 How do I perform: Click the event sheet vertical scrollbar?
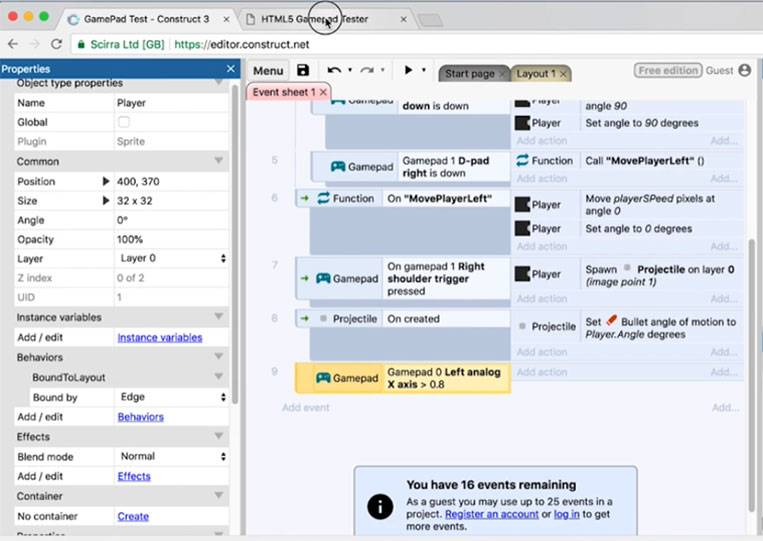pyautogui.click(x=752, y=375)
